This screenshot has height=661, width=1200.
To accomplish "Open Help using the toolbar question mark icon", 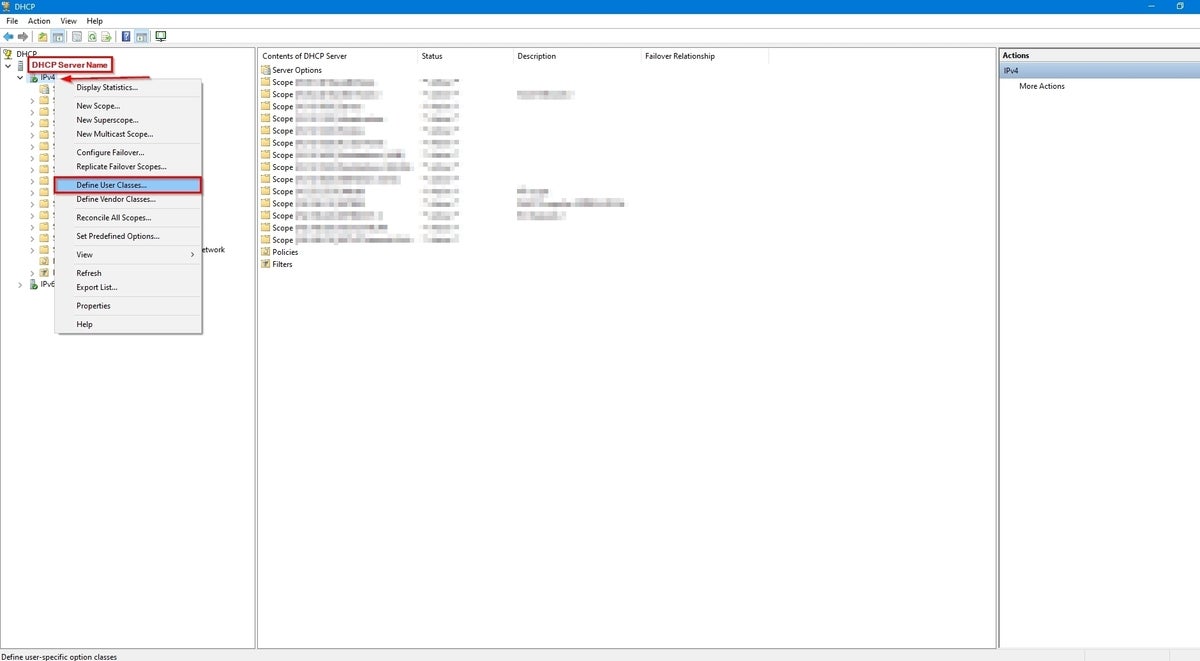I will (x=126, y=36).
